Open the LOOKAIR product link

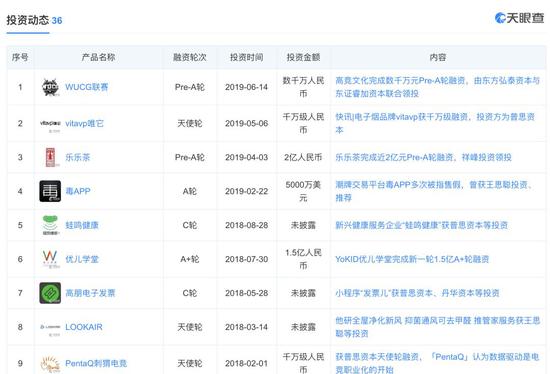tap(84, 327)
